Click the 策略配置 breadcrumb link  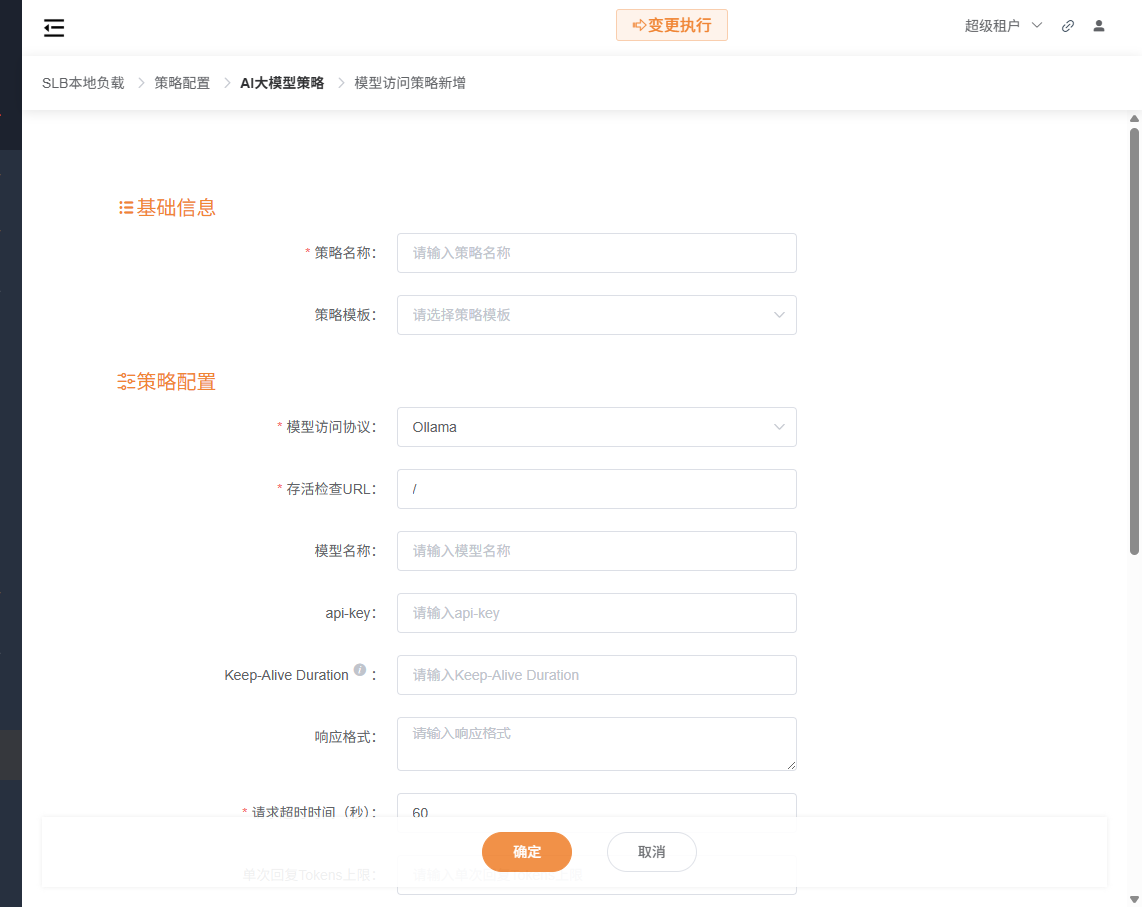click(x=181, y=82)
